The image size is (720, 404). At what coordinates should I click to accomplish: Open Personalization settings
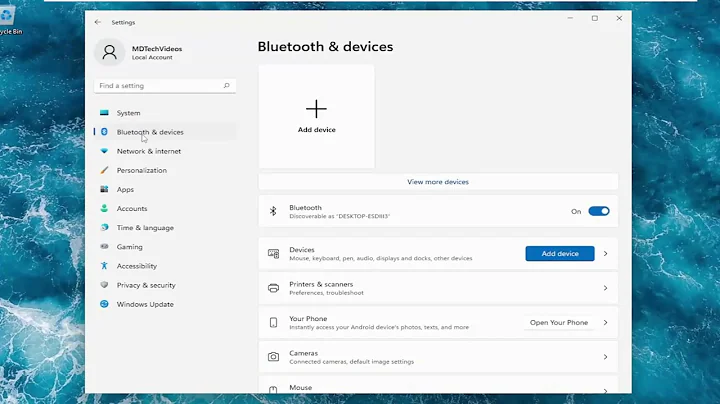coord(165,170)
